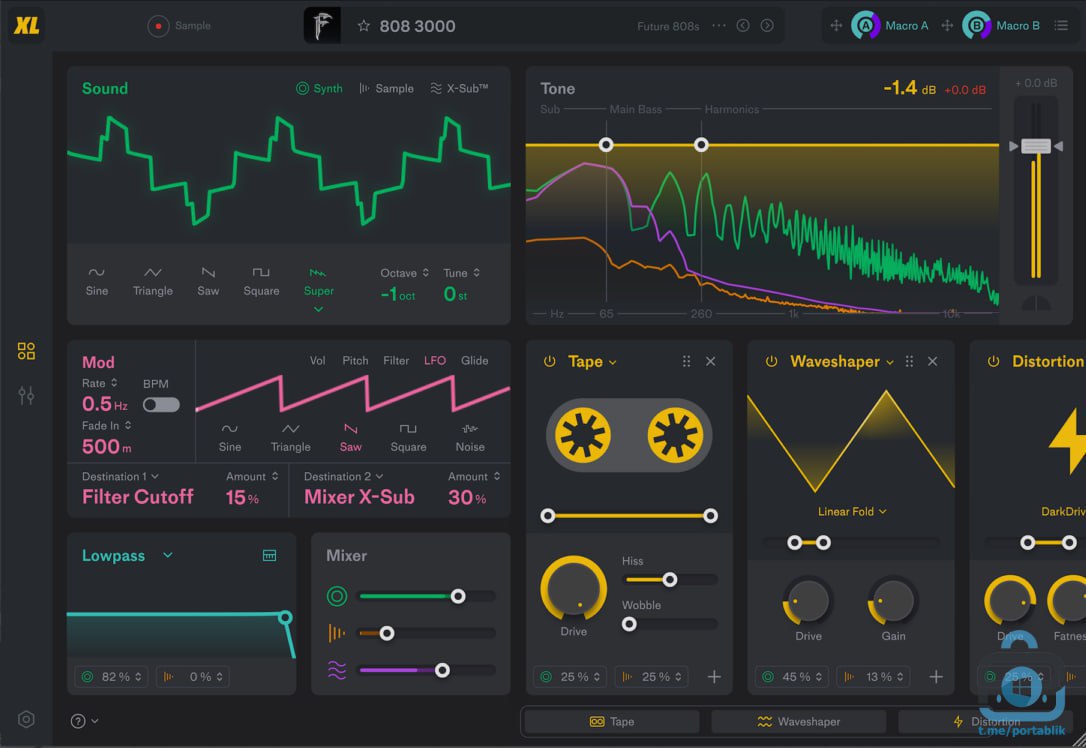Viewport: 1086px width, 748px height.
Task: Choose the Noise LFO shape icon
Action: (x=469, y=436)
